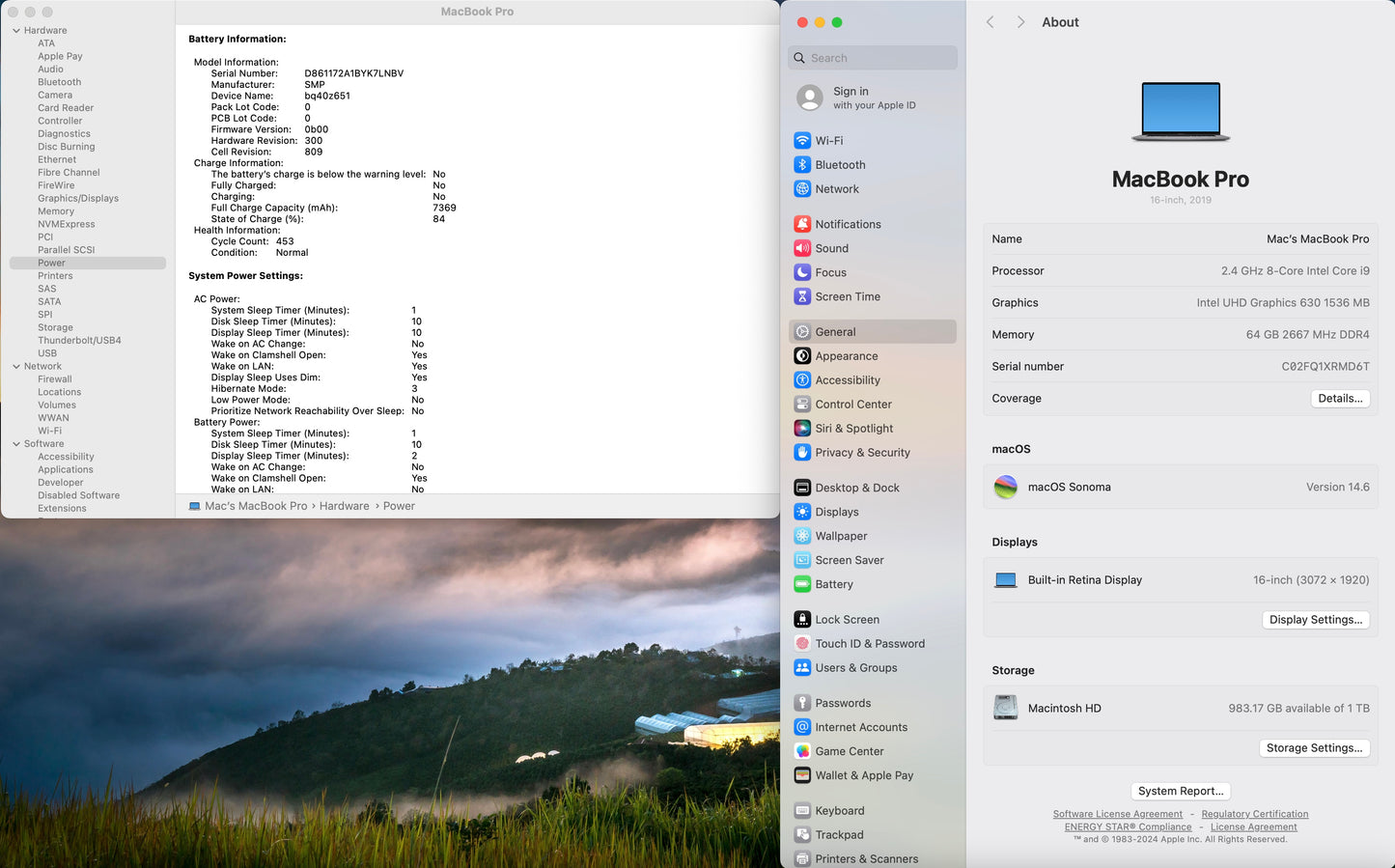Select Thunderbolt/USB4 in the hardware list
Image resolution: width=1395 pixels, height=868 pixels.
coord(79,341)
